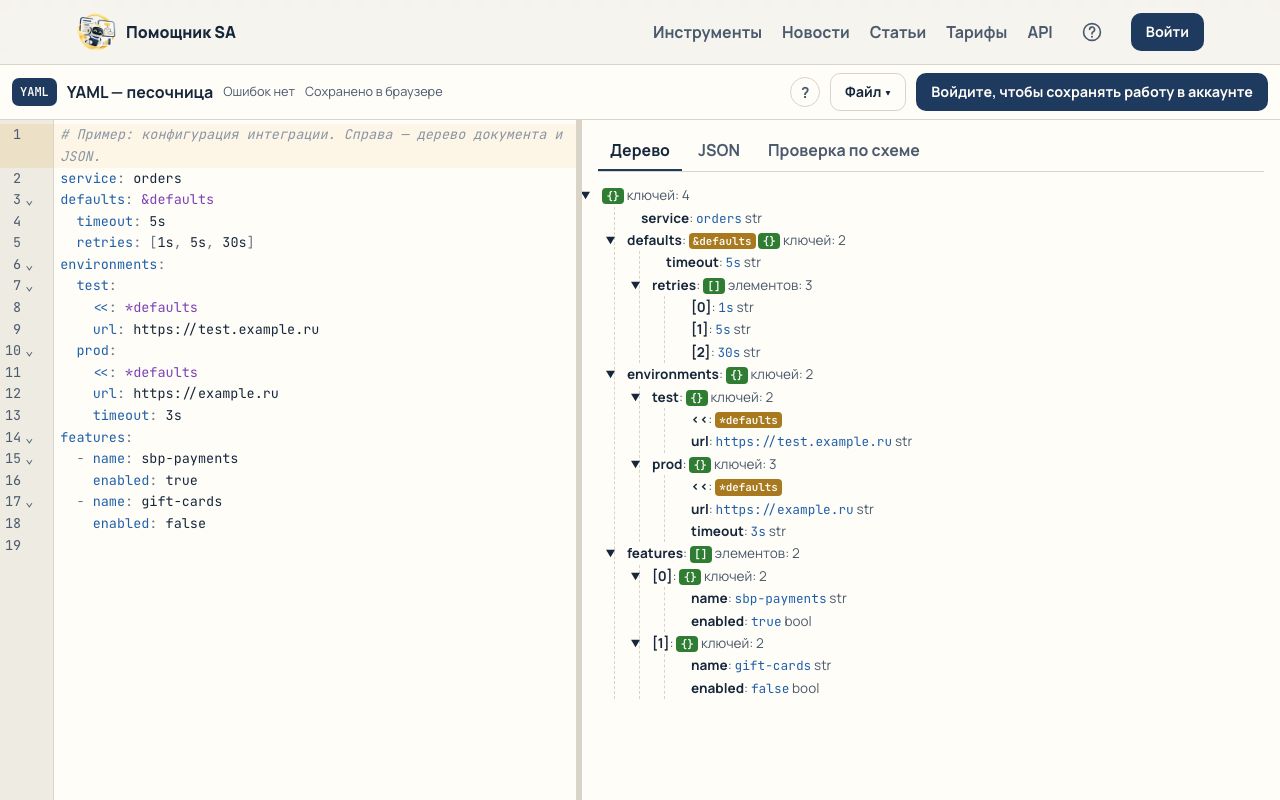Open the sandbox help question-mark button
The height and width of the screenshot is (800, 1280).
[x=805, y=92]
